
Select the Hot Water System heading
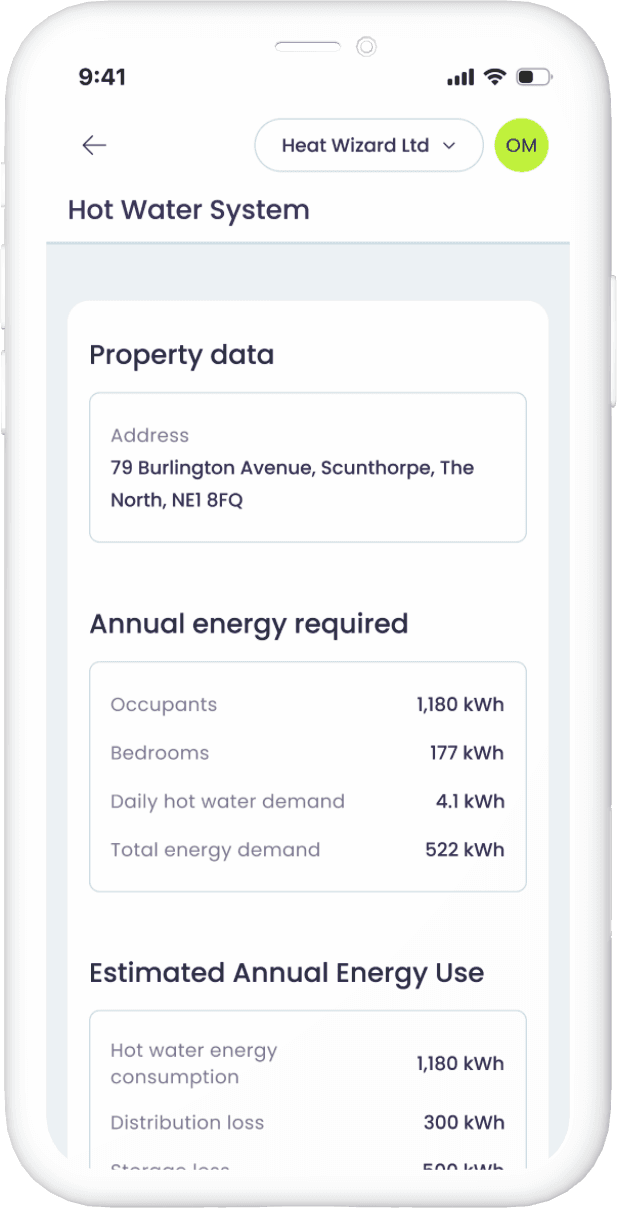click(x=188, y=210)
